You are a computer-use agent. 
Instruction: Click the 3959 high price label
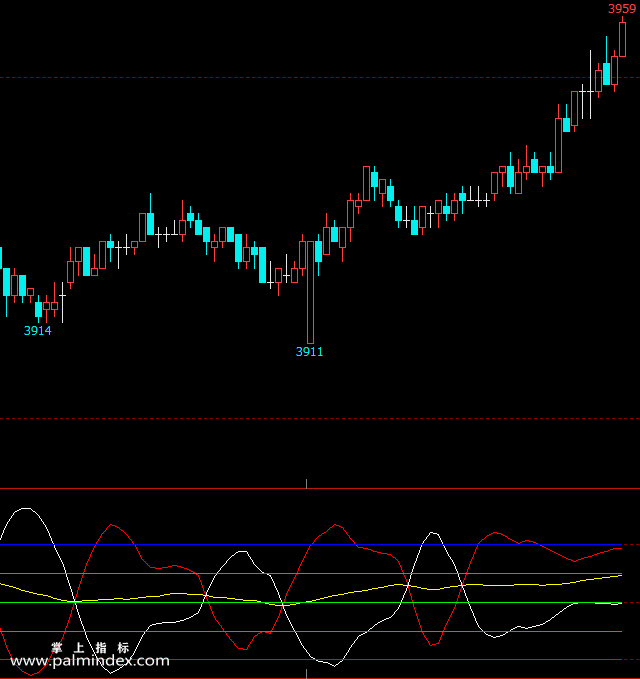pyautogui.click(x=622, y=9)
